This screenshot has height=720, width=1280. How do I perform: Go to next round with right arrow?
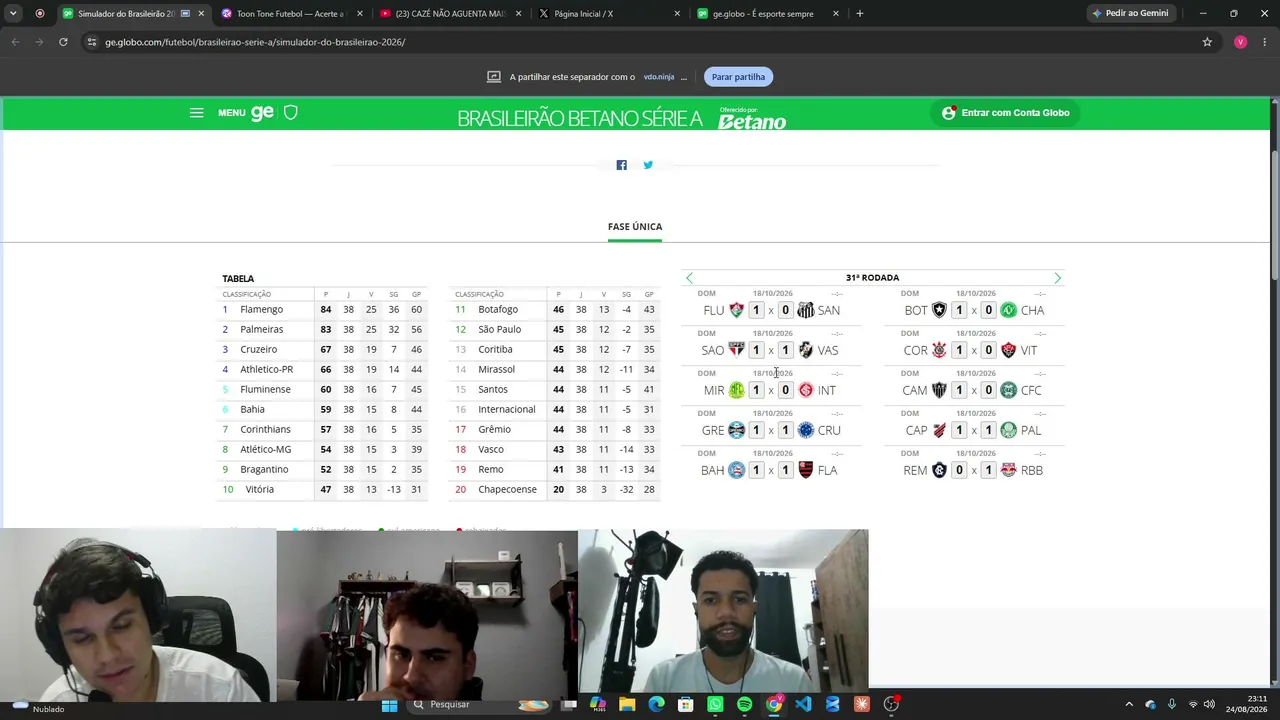tap(1057, 278)
